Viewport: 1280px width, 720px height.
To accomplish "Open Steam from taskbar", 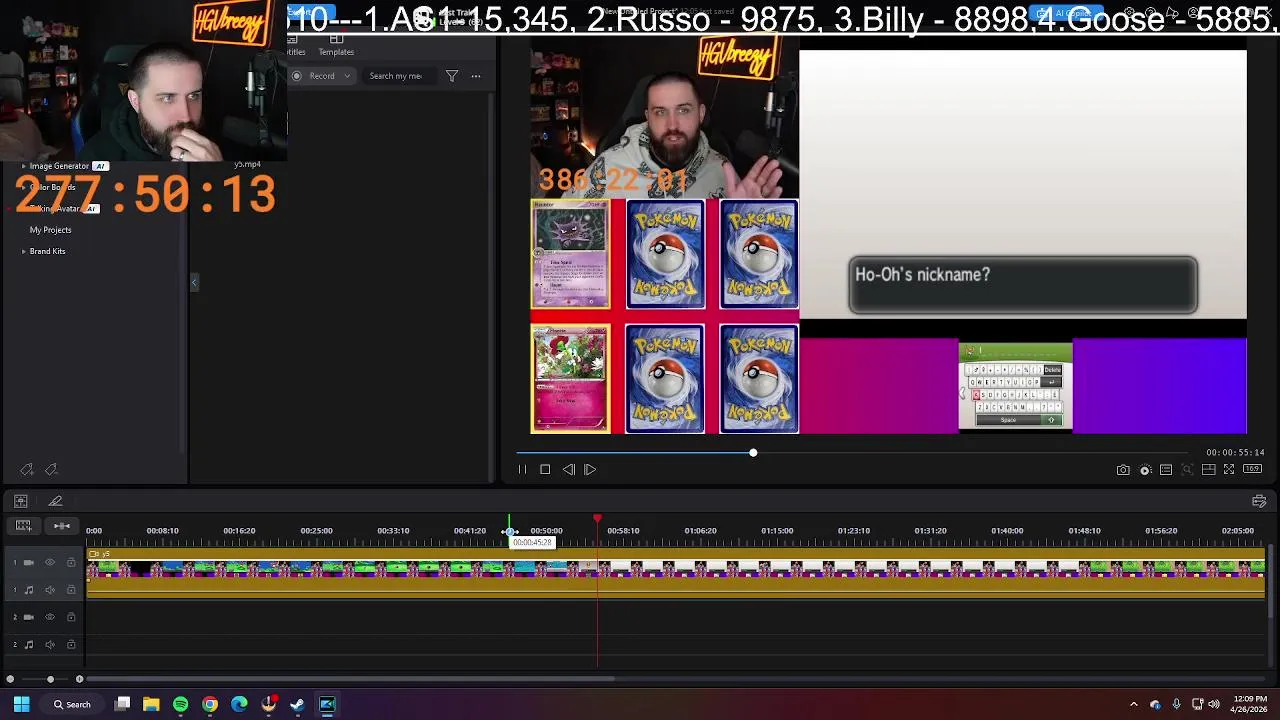I will coord(297,704).
